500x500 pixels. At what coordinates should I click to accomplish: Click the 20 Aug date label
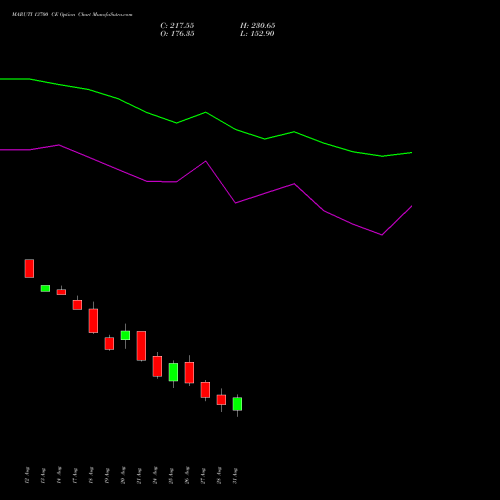(123, 475)
